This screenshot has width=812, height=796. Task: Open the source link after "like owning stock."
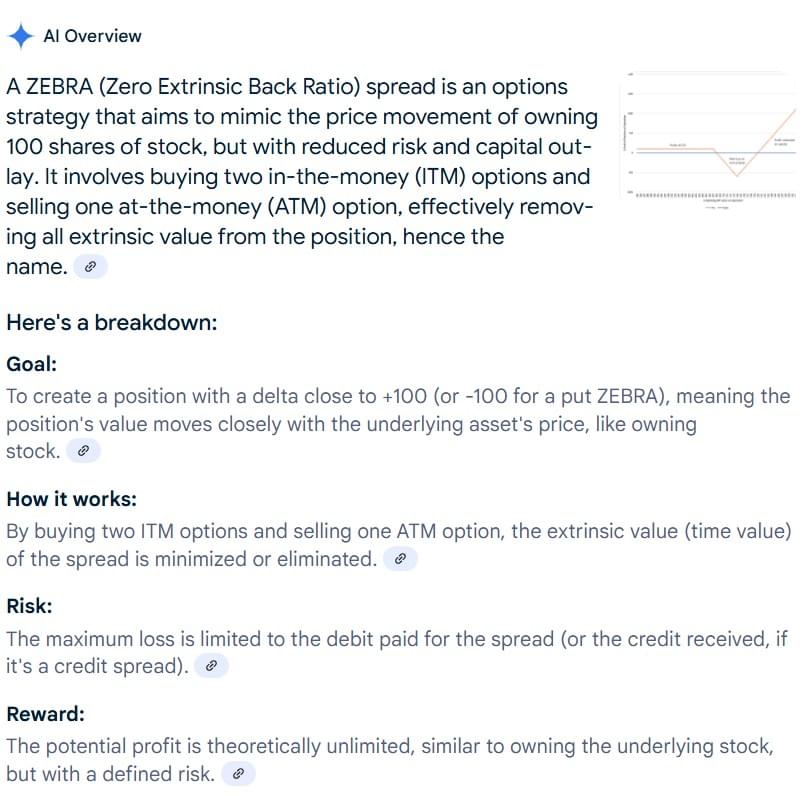pyautogui.click(x=83, y=451)
